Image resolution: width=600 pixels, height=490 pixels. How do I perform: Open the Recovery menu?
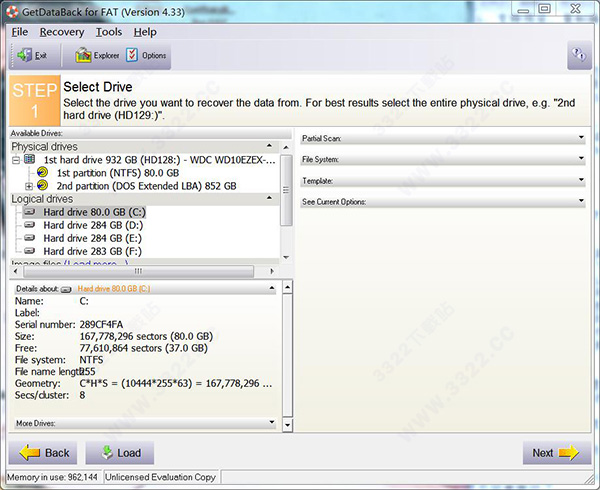62,32
